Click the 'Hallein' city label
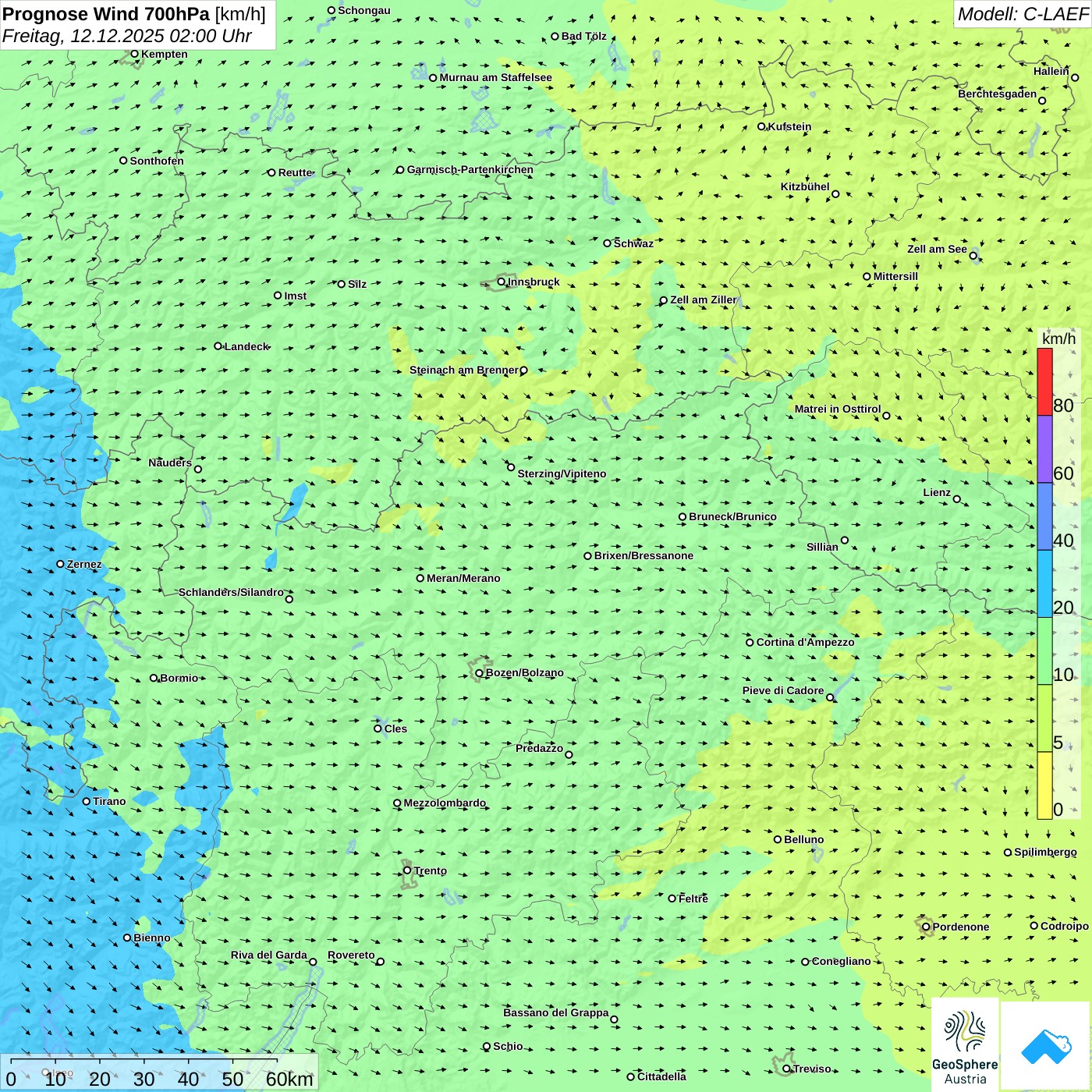 (1051, 71)
